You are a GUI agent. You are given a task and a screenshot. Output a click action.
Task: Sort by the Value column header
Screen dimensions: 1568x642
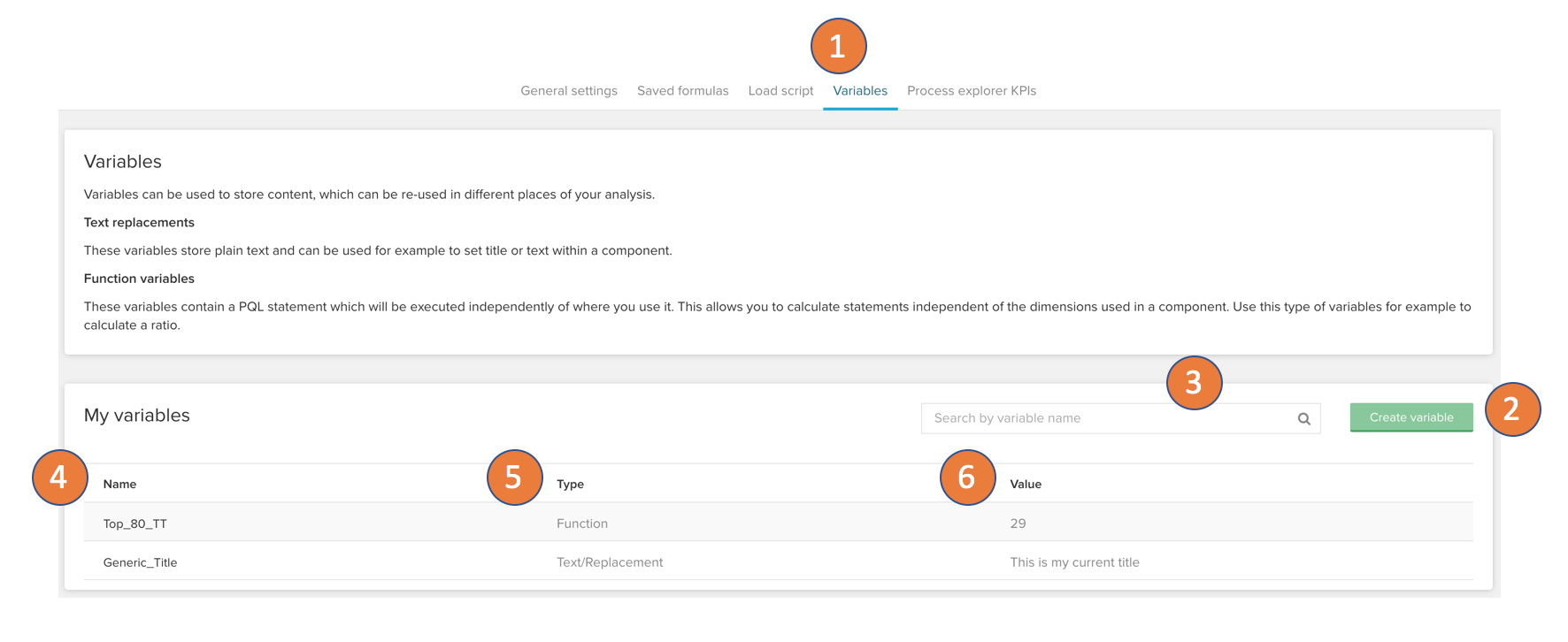(1026, 485)
